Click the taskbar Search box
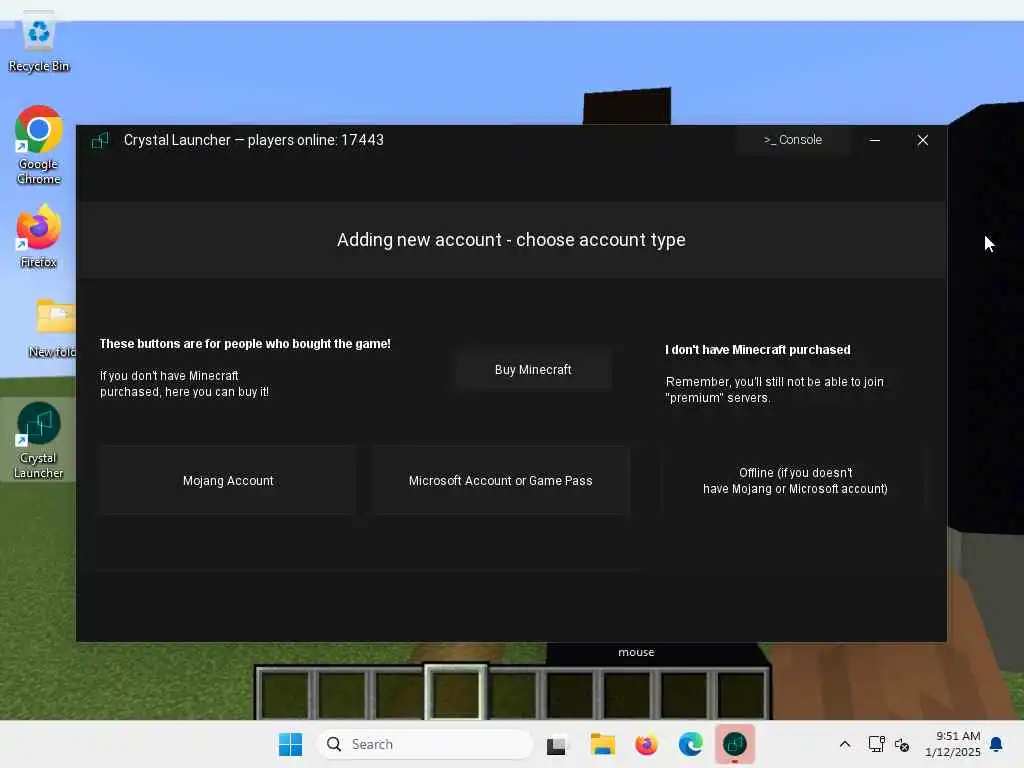This screenshot has width=1024, height=768. [425, 744]
